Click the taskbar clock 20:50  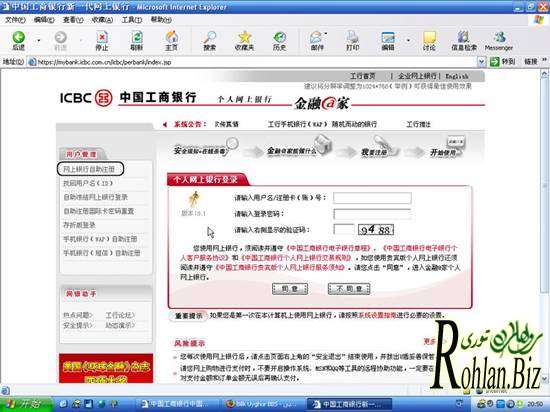click(535, 404)
